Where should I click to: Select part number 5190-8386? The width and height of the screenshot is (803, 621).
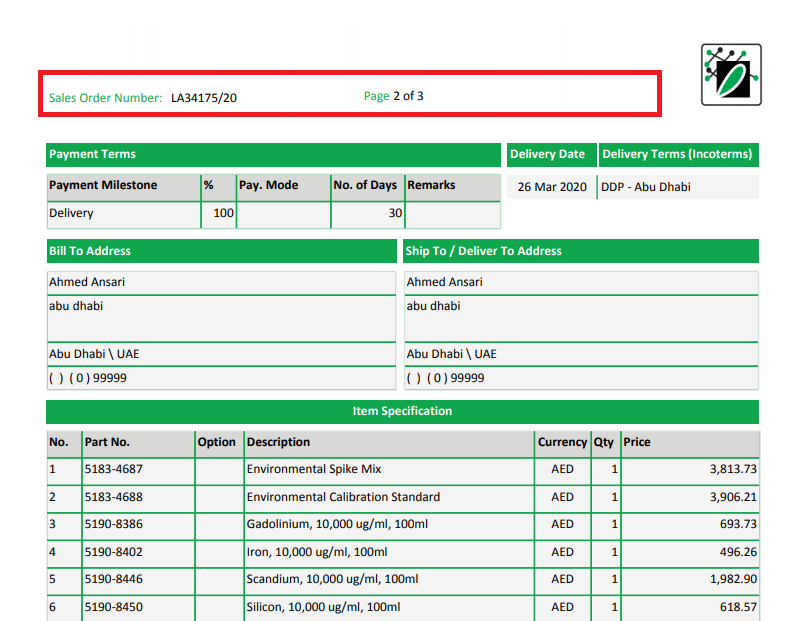[114, 524]
